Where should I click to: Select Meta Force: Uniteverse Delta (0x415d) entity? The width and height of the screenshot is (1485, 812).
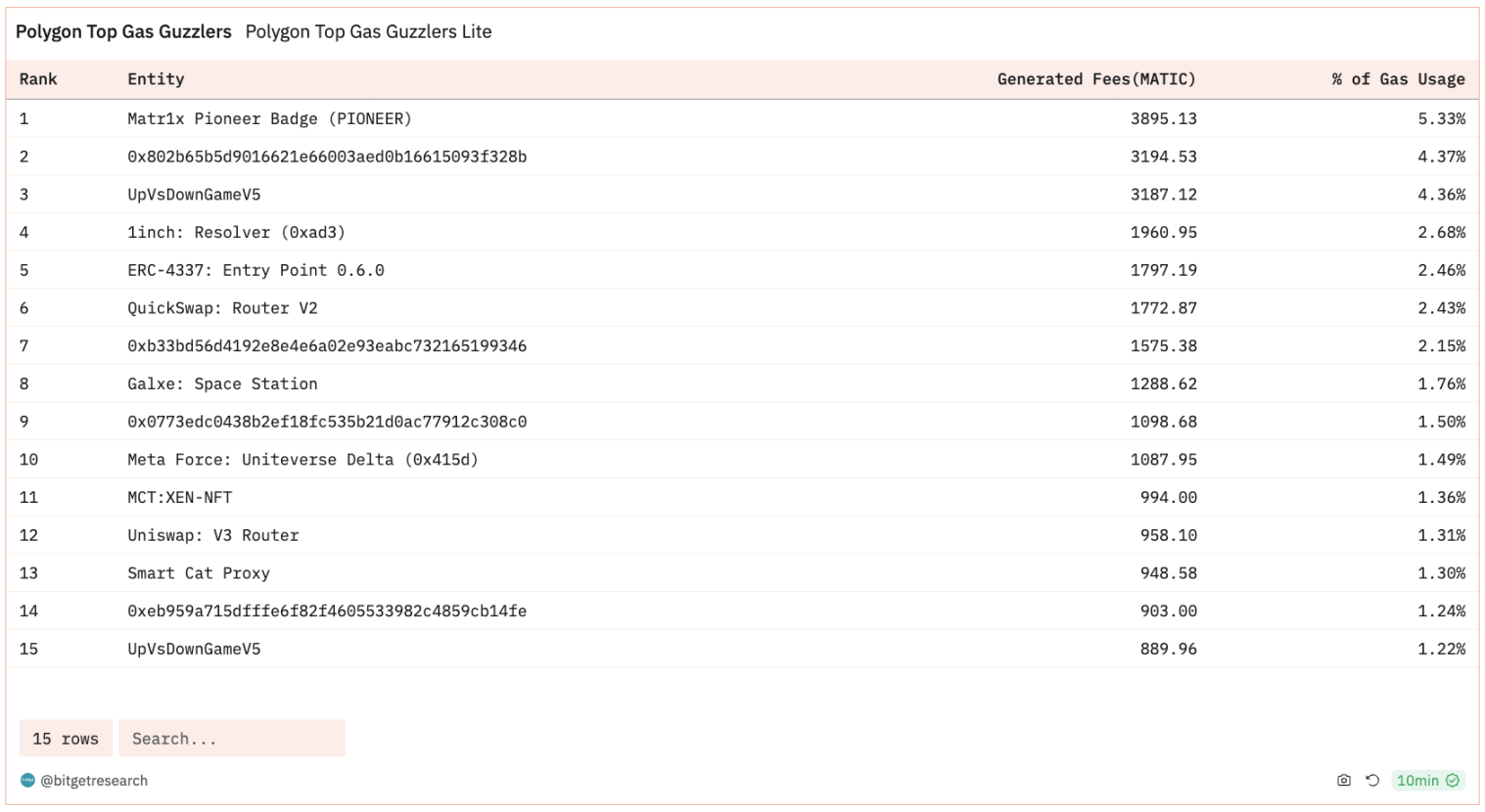point(302,459)
